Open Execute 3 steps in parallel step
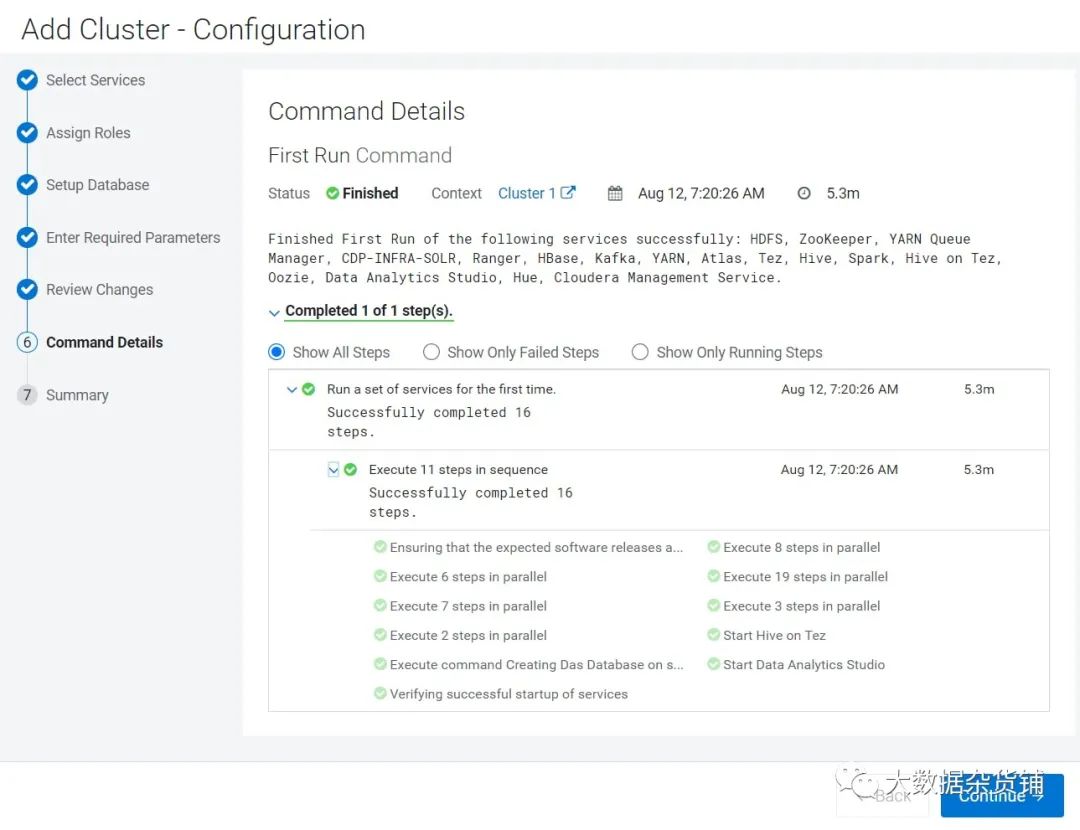The width and height of the screenshot is (1080, 830). click(802, 606)
